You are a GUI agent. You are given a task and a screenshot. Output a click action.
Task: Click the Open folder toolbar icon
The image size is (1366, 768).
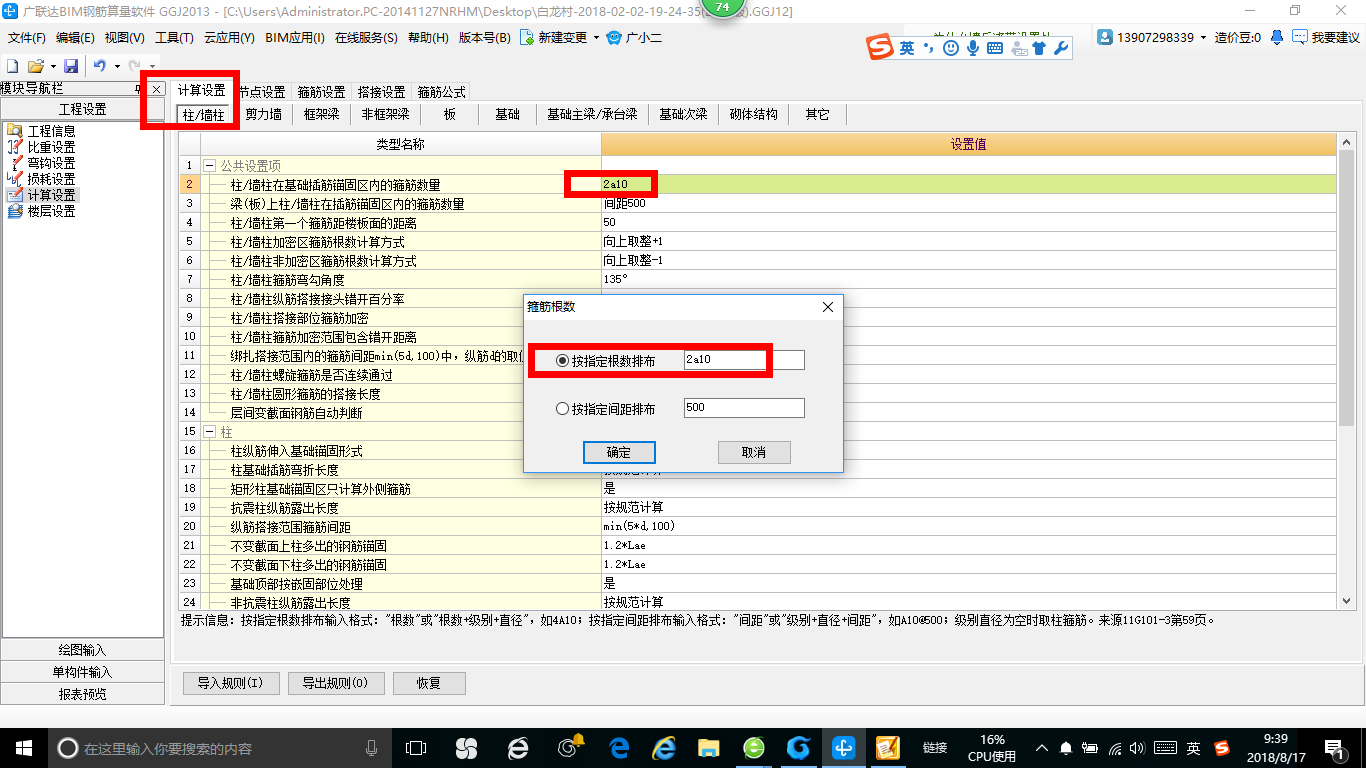click(35, 65)
